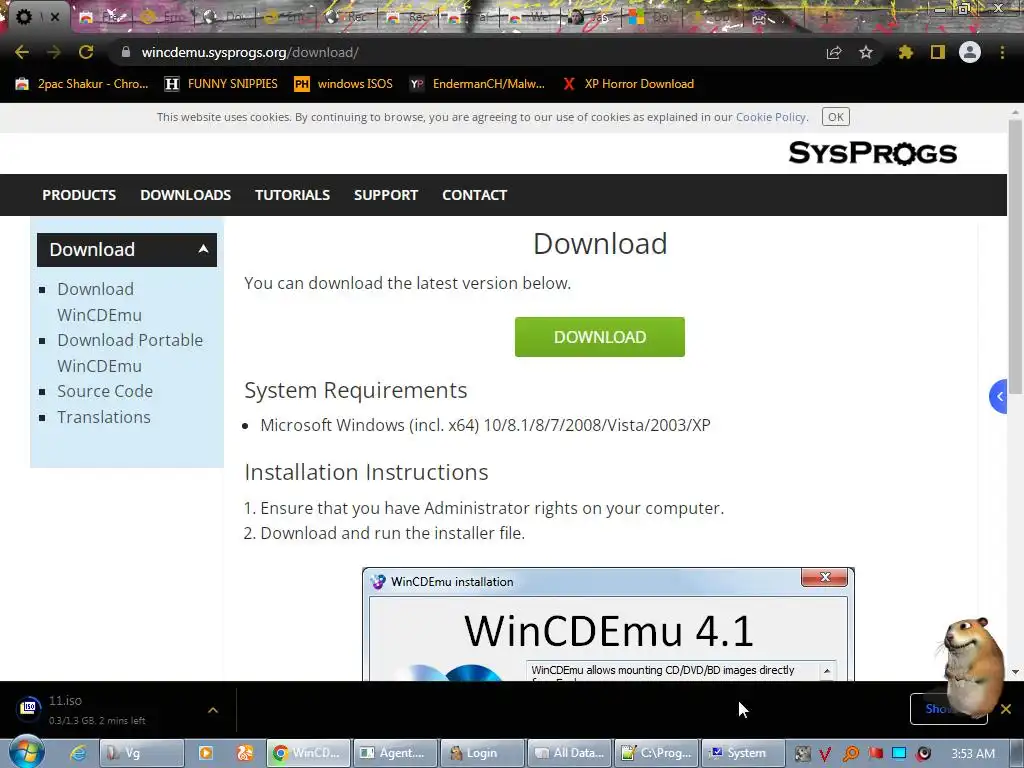
Task: Expand options chevron for 11.iso download
Action: (213, 710)
